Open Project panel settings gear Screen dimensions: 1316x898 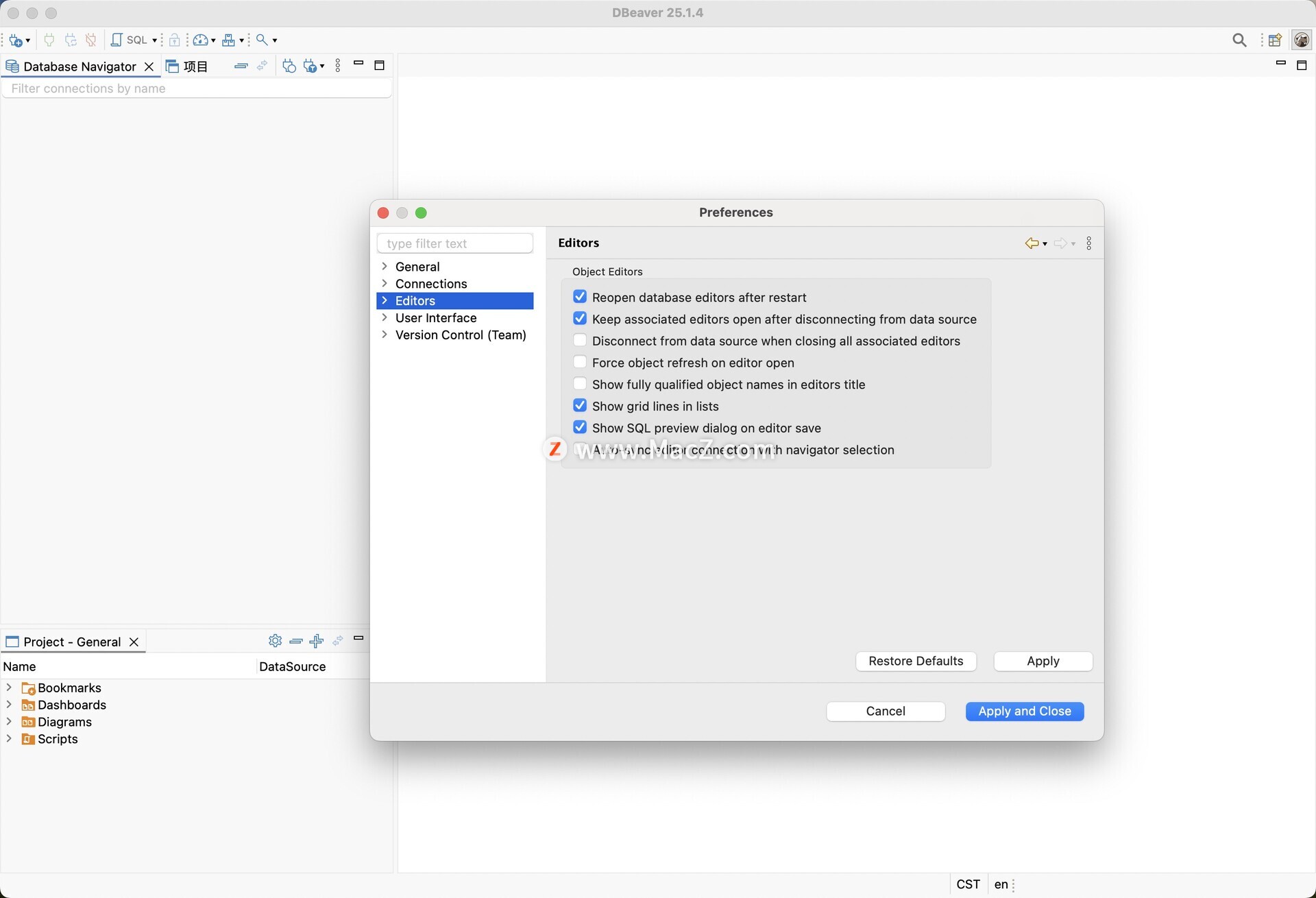pos(275,640)
